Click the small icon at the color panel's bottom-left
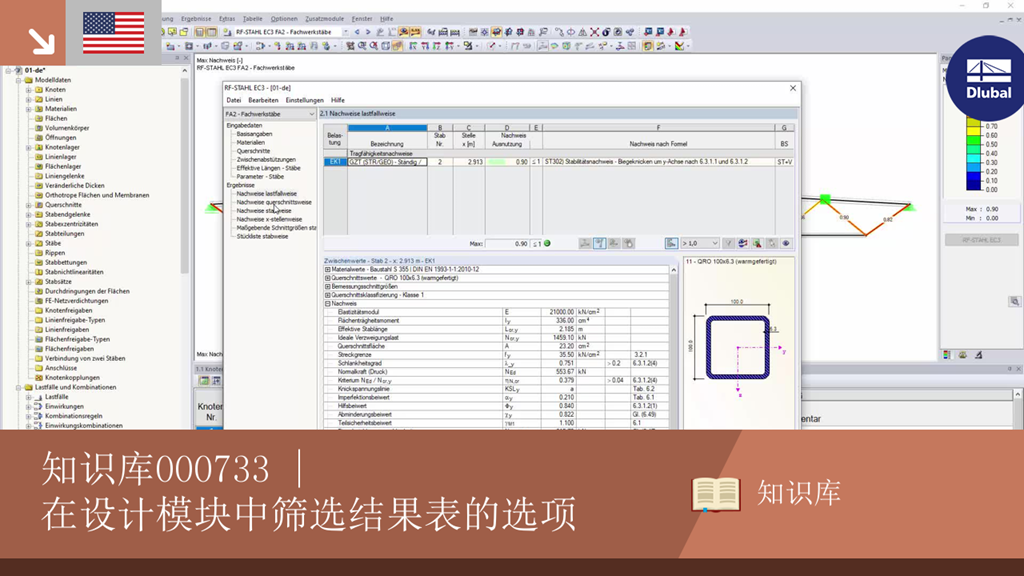 947,355
